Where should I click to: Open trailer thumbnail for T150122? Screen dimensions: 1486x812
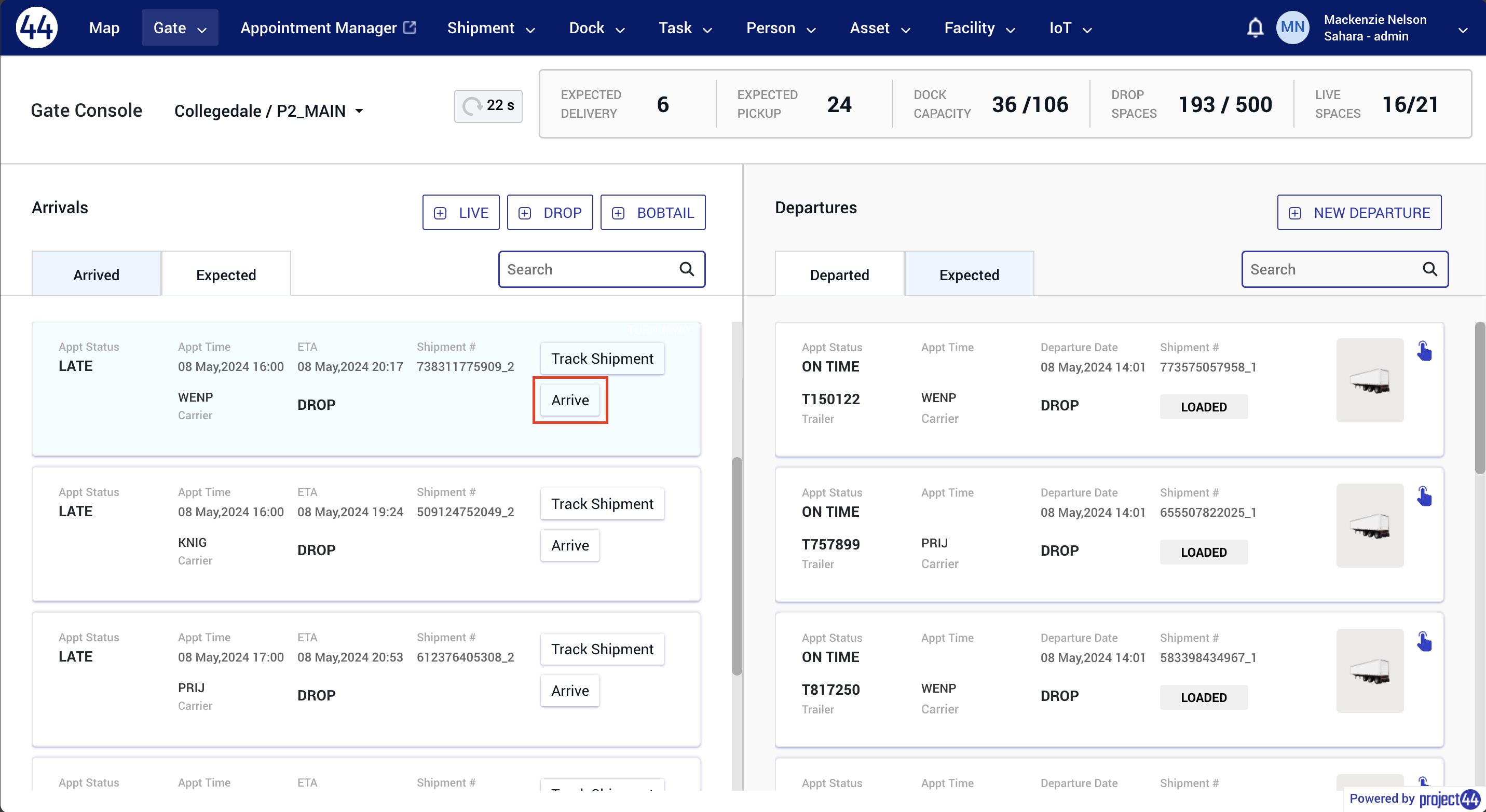tap(1369, 380)
